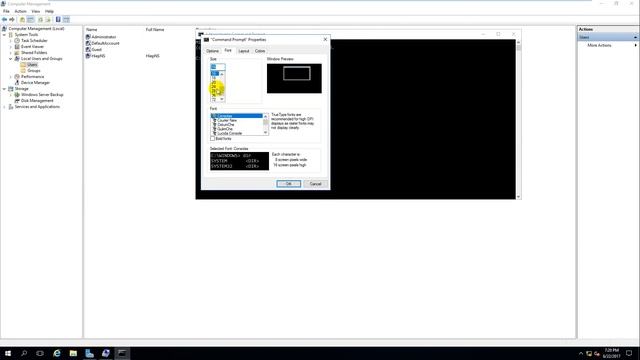640x360 pixels.
Task: Select Consolas in the Font list
Action: click(x=237, y=116)
